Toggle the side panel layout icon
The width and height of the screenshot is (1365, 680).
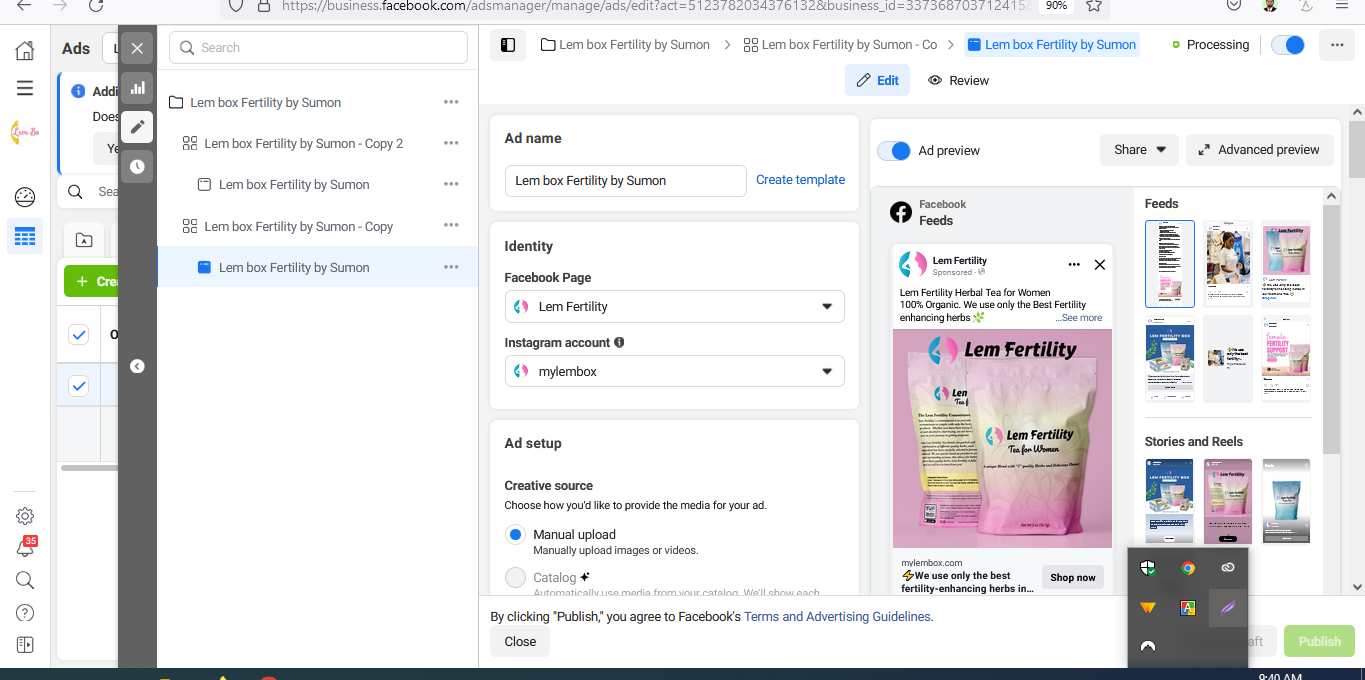pos(508,45)
